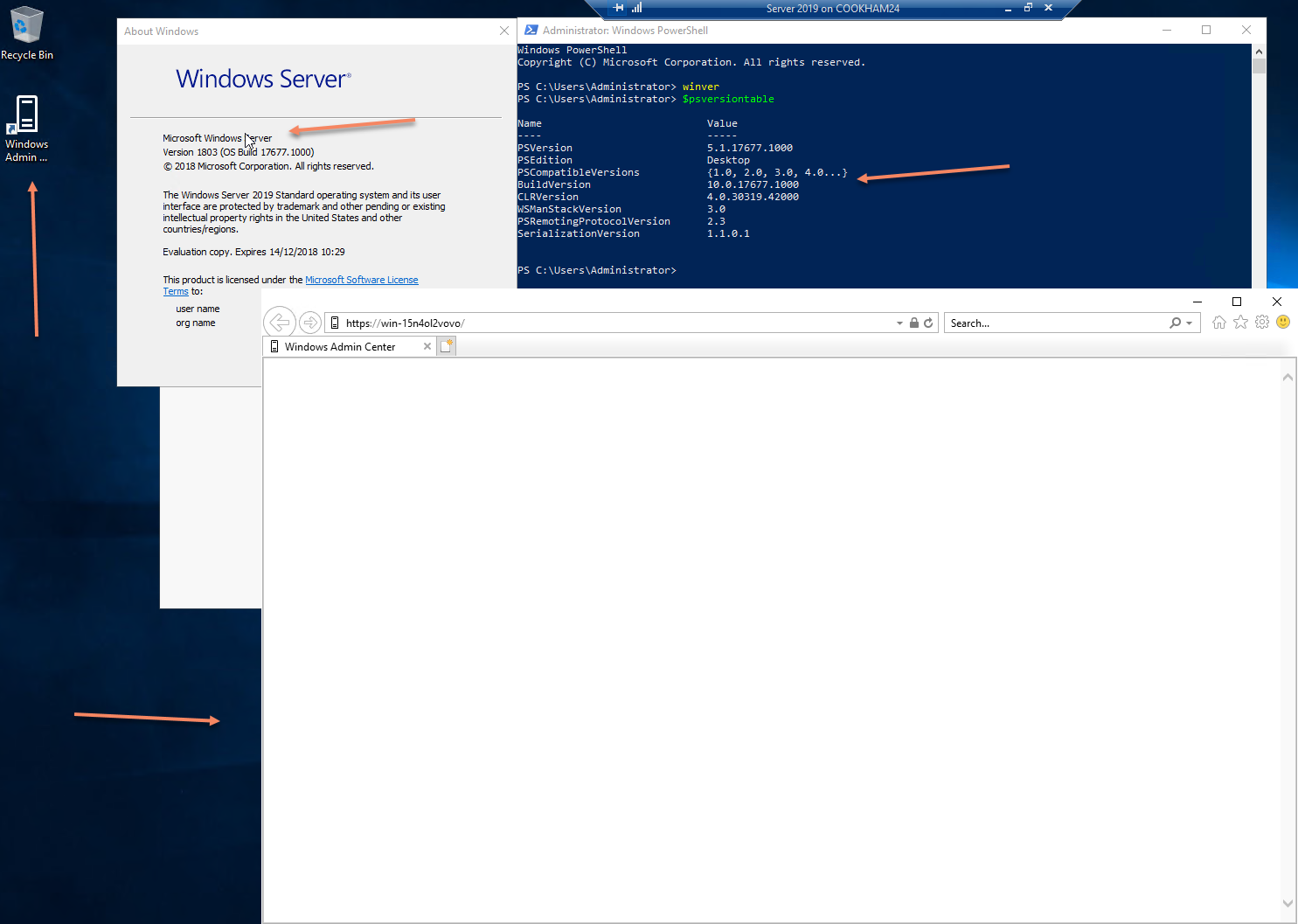Image resolution: width=1298 pixels, height=924 pixels.
Task: Open the Windows Admin Center desktop shortcut
Action: coord(26,115)
